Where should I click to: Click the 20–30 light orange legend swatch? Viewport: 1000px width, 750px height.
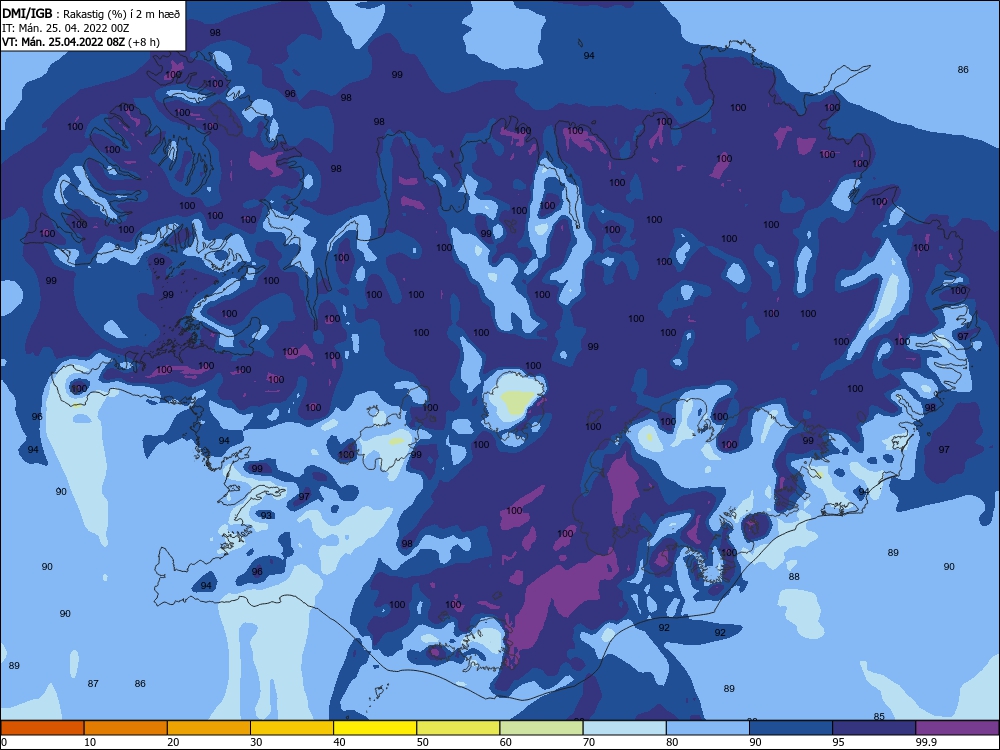point(209,728)
